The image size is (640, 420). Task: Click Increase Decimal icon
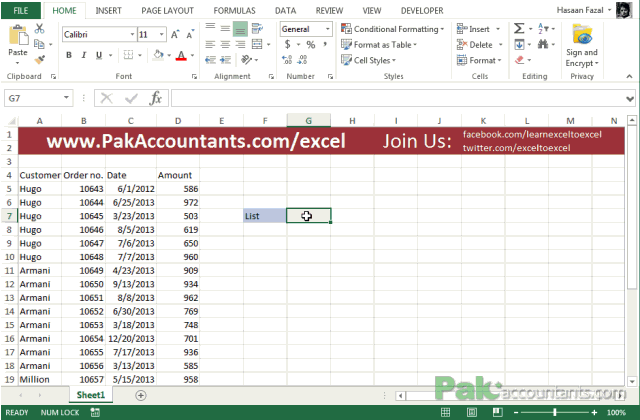coord(287,60)
